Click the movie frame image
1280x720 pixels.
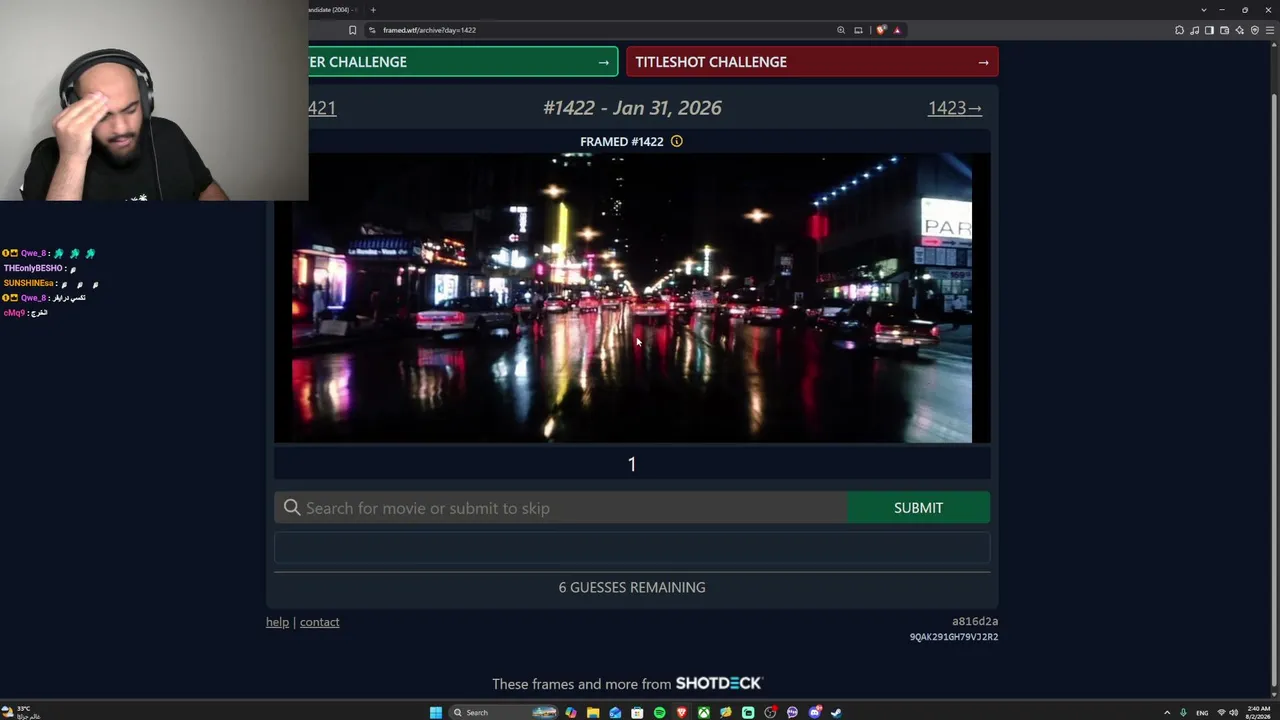point(632,297)
